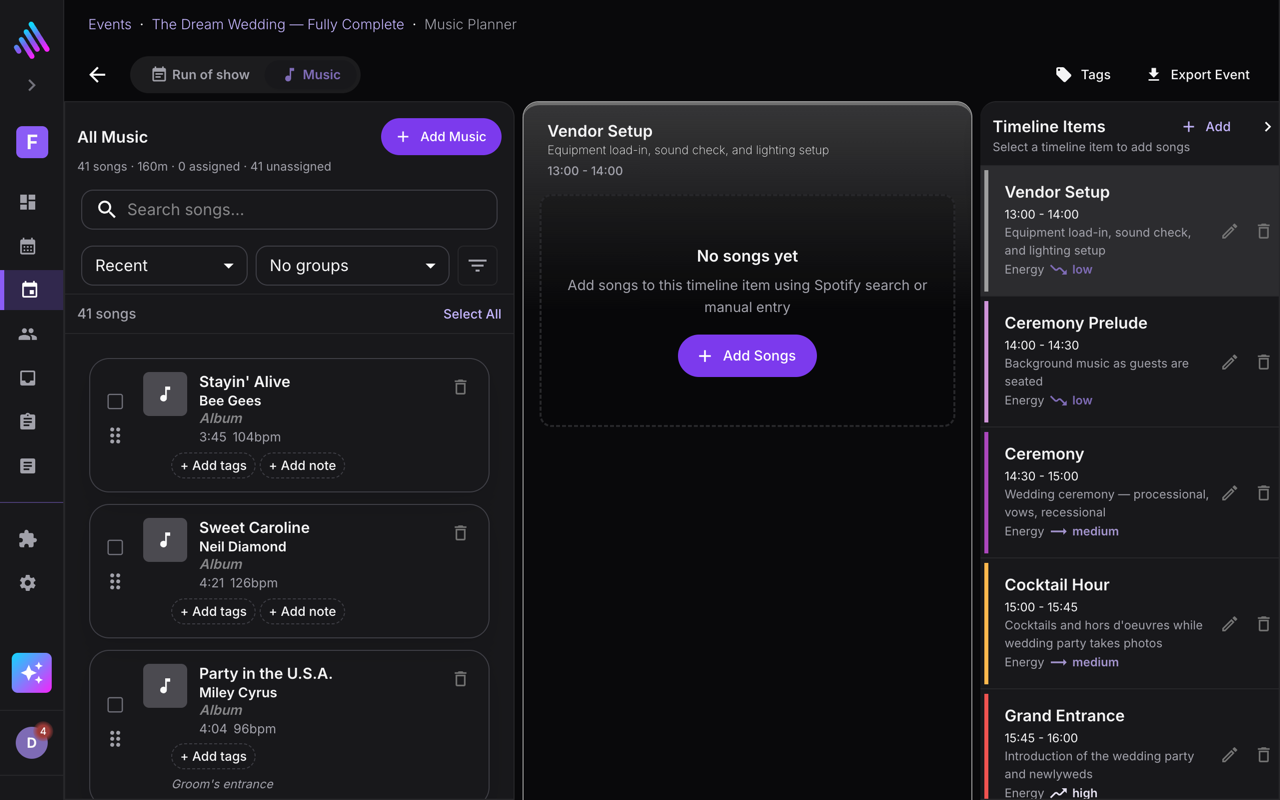Click the Stayin' Alive album art thumbnail
Image resolution: width=1280 pixels, height=800 pixels.
pyautogui.click(x=165, y=394)
